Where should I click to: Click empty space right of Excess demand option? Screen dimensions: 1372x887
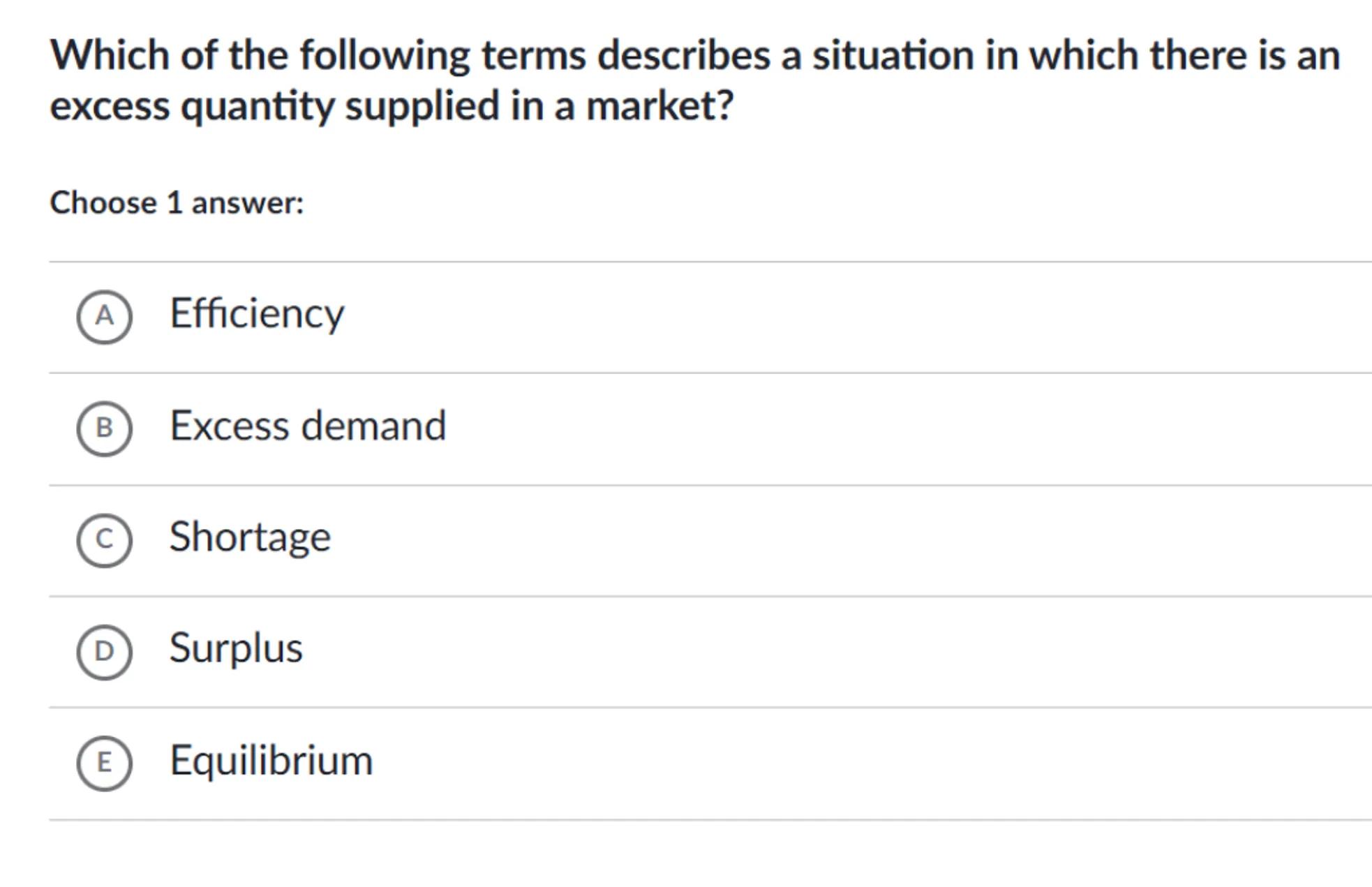pyautogui.click(x=837, y=428)
